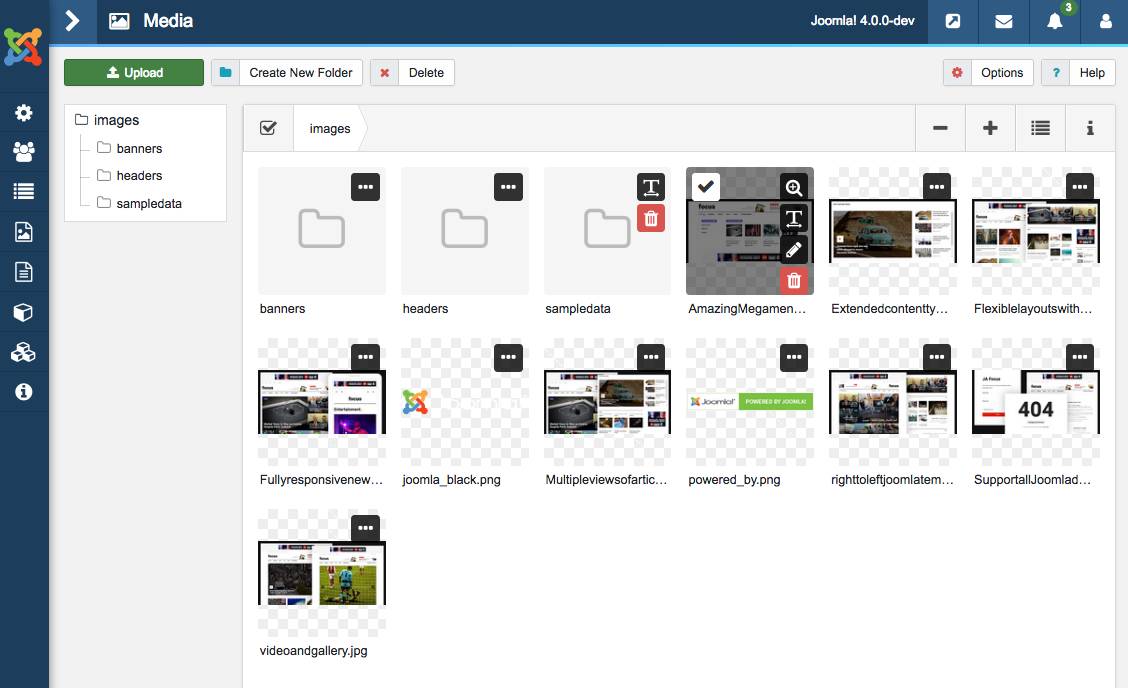Viewport: 1128px width, 688px height.
Task: Open the messages envelope in the top bar
Action: click(1004, 21)
